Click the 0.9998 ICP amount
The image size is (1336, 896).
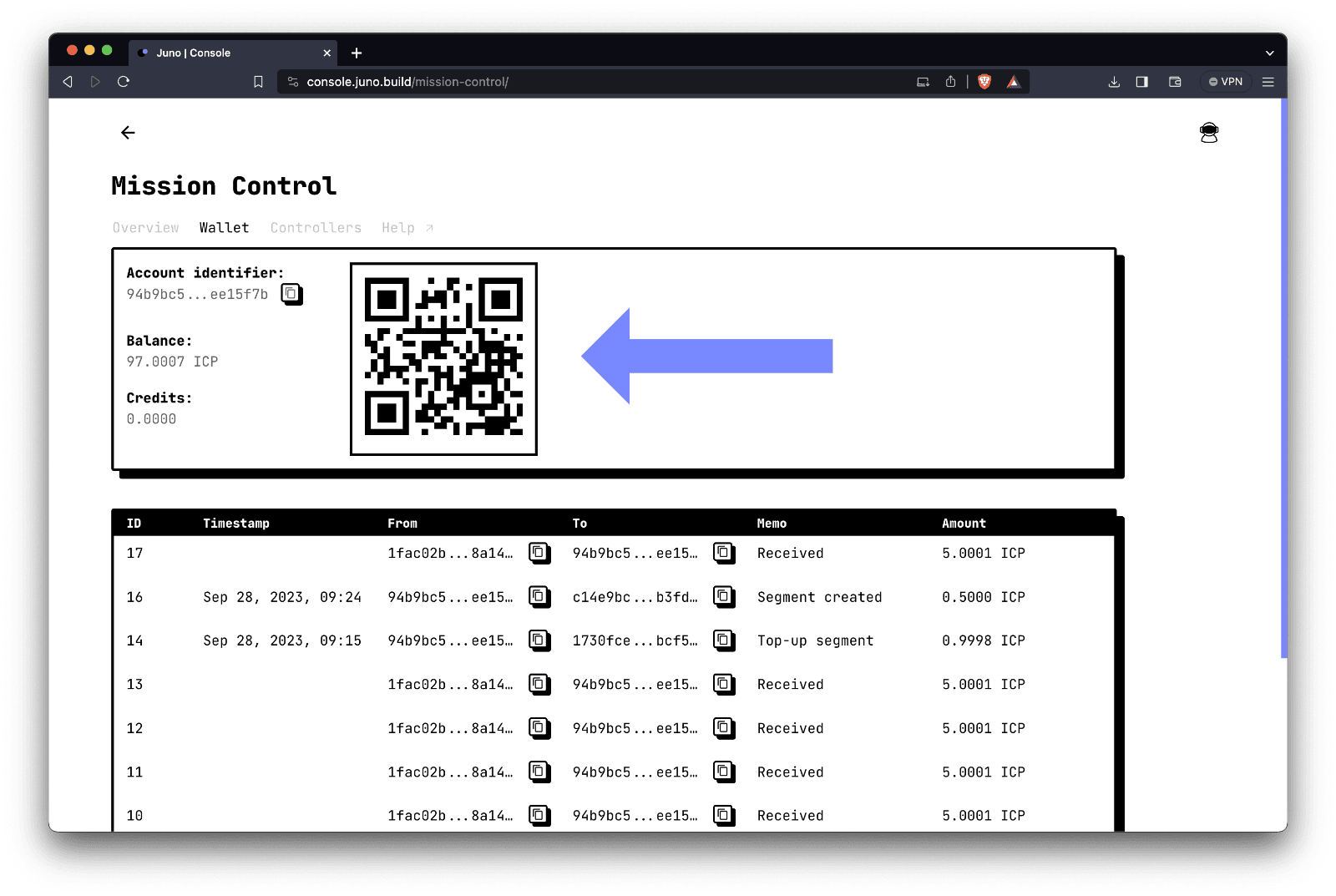[x=984, y=640]
